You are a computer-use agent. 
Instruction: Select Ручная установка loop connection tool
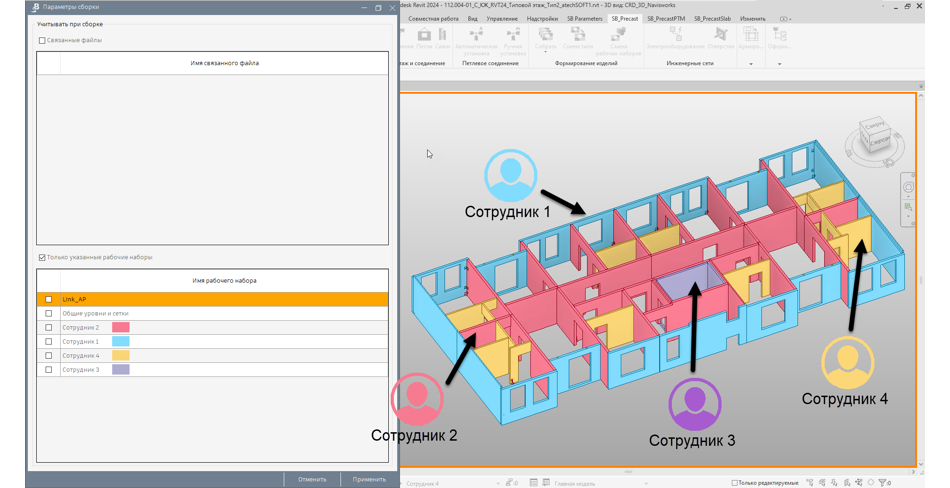[x=513, y=35]
